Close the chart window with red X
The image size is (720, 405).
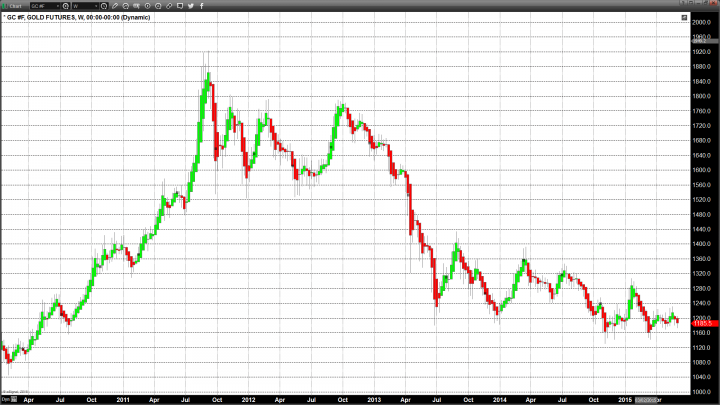point(713,3)
